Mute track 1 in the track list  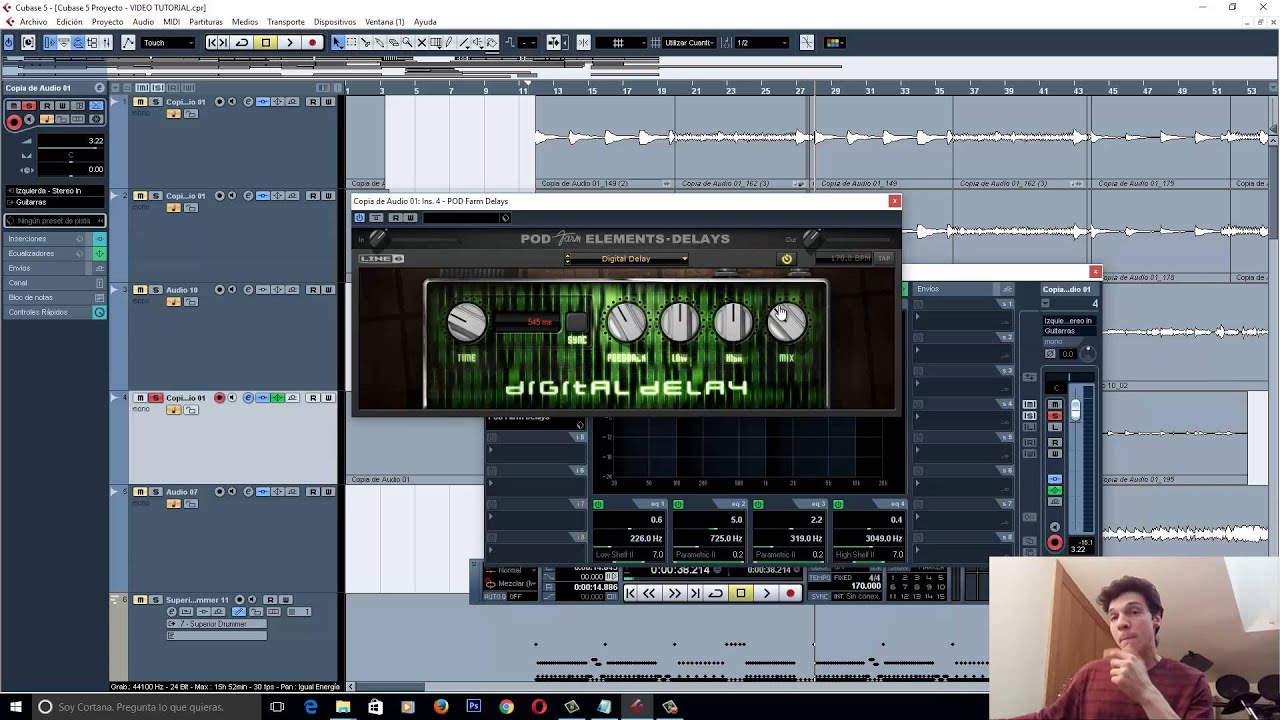tap(141, 102)
